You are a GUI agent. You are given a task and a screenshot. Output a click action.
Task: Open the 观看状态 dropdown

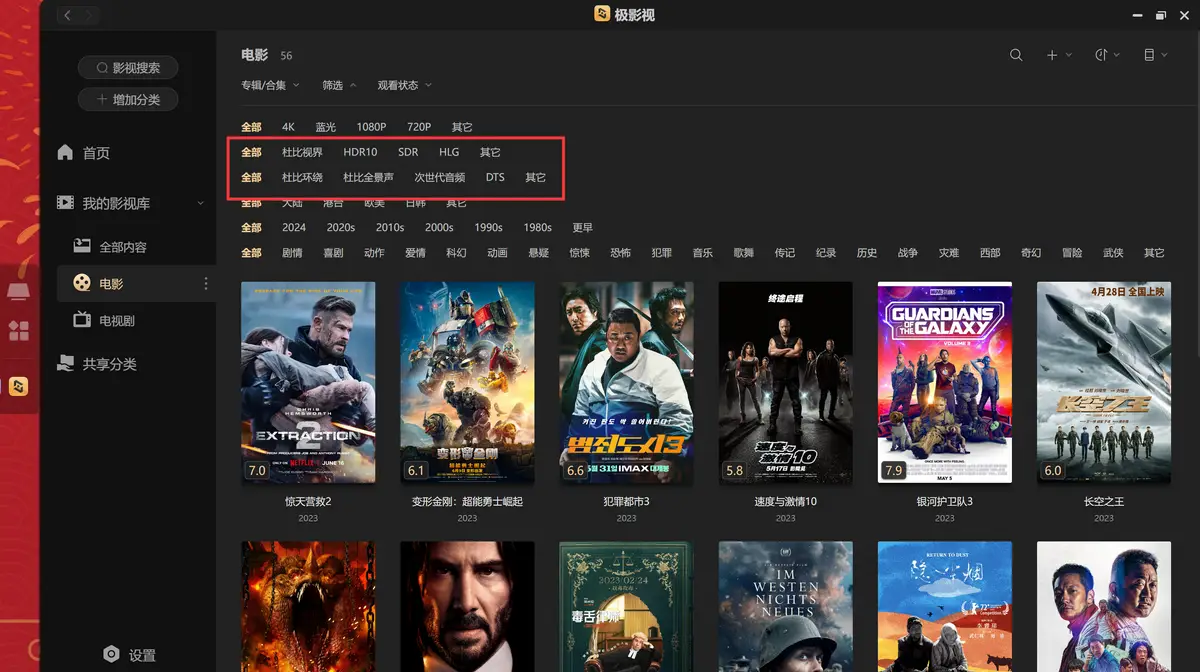[x=405, y=85]
